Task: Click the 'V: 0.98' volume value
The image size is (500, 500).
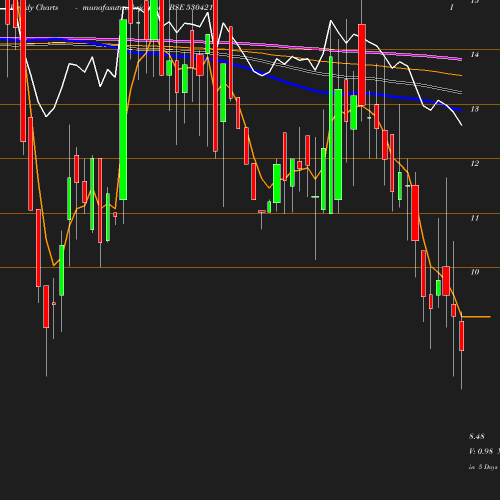Action: pos(481,451)
